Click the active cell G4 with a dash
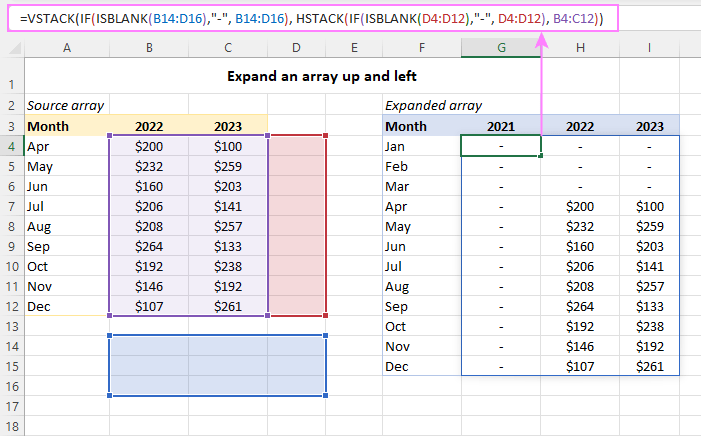The width and height of the screenshot is (701, 436). point(501,146)
